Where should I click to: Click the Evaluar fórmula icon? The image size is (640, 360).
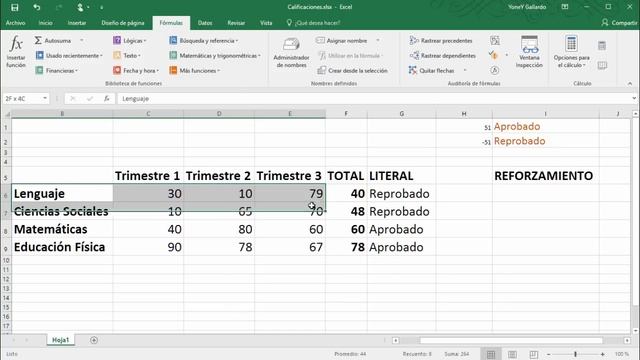pyautogui.click(x=495, y=71)
